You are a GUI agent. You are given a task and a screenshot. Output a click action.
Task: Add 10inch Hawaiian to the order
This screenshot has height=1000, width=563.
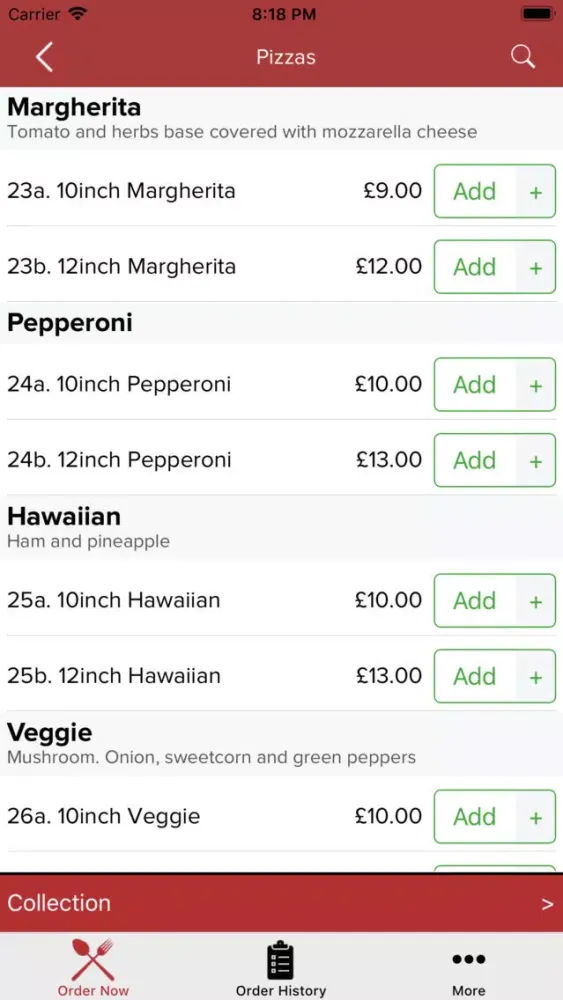click(475, 600)
